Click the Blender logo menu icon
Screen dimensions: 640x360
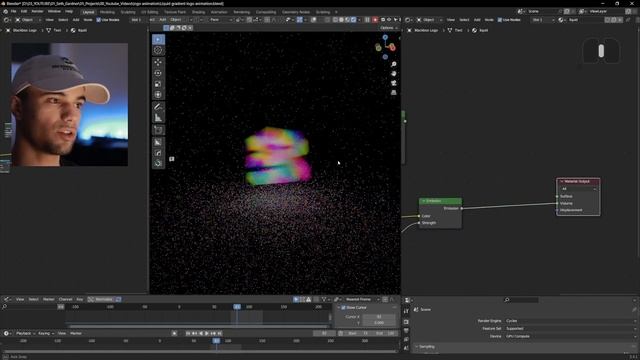click(x=5, y=12)
